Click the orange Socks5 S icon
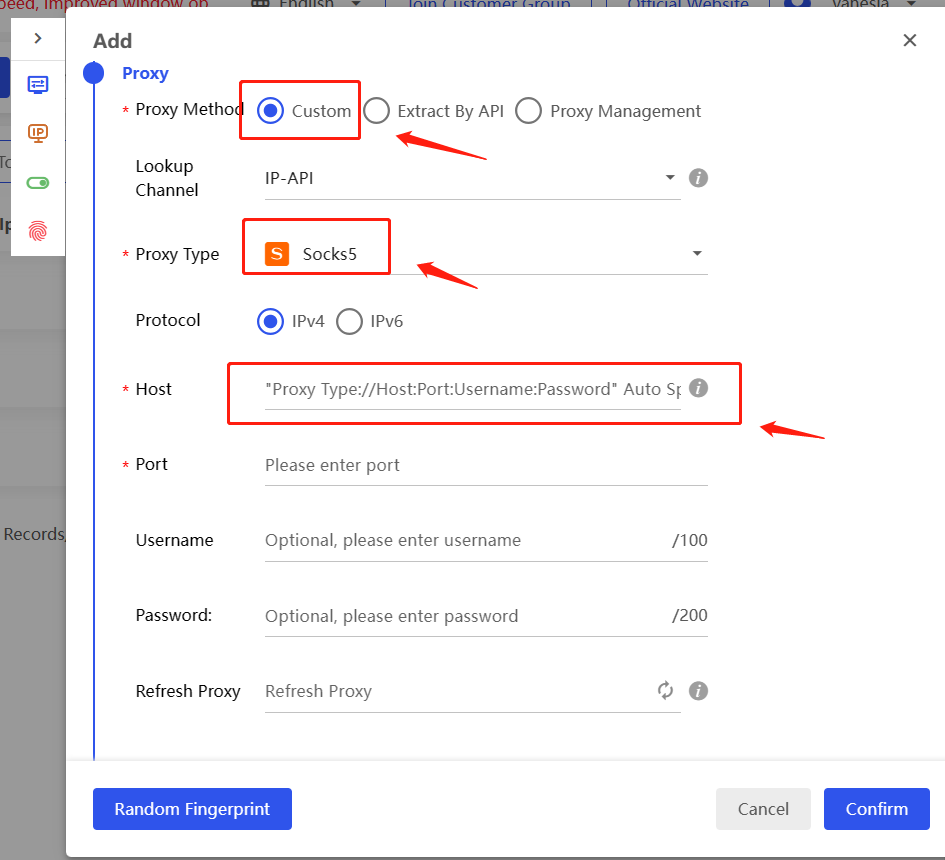The image size is (945, 860). 277,254
